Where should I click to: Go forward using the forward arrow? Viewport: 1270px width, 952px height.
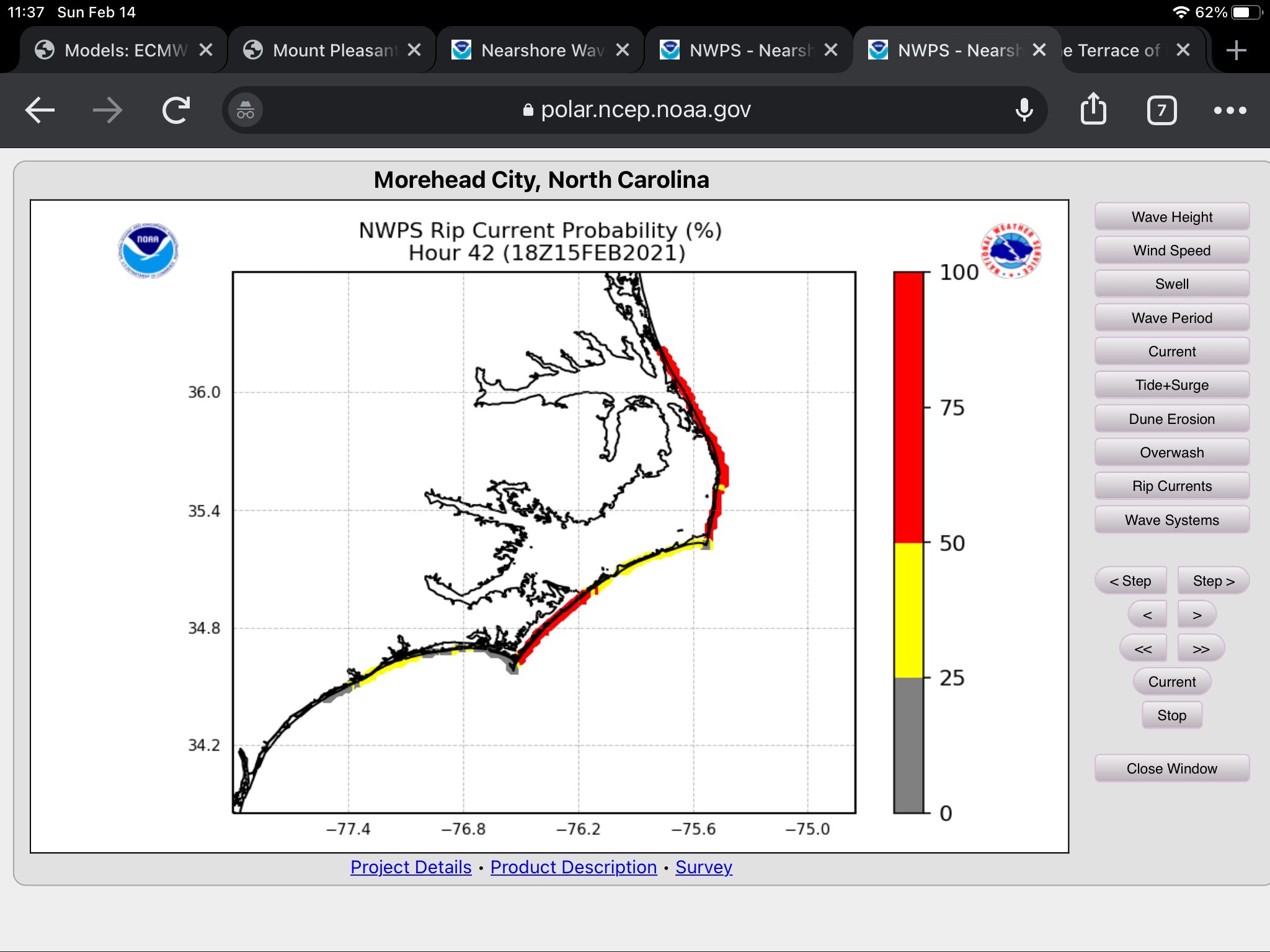pos(107,110)
